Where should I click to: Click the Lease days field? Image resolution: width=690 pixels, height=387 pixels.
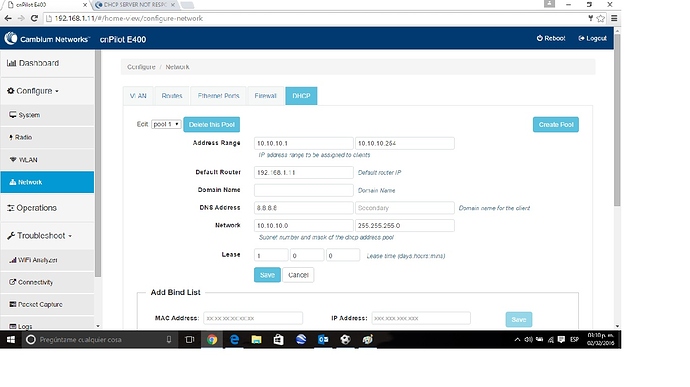point(271,255)
